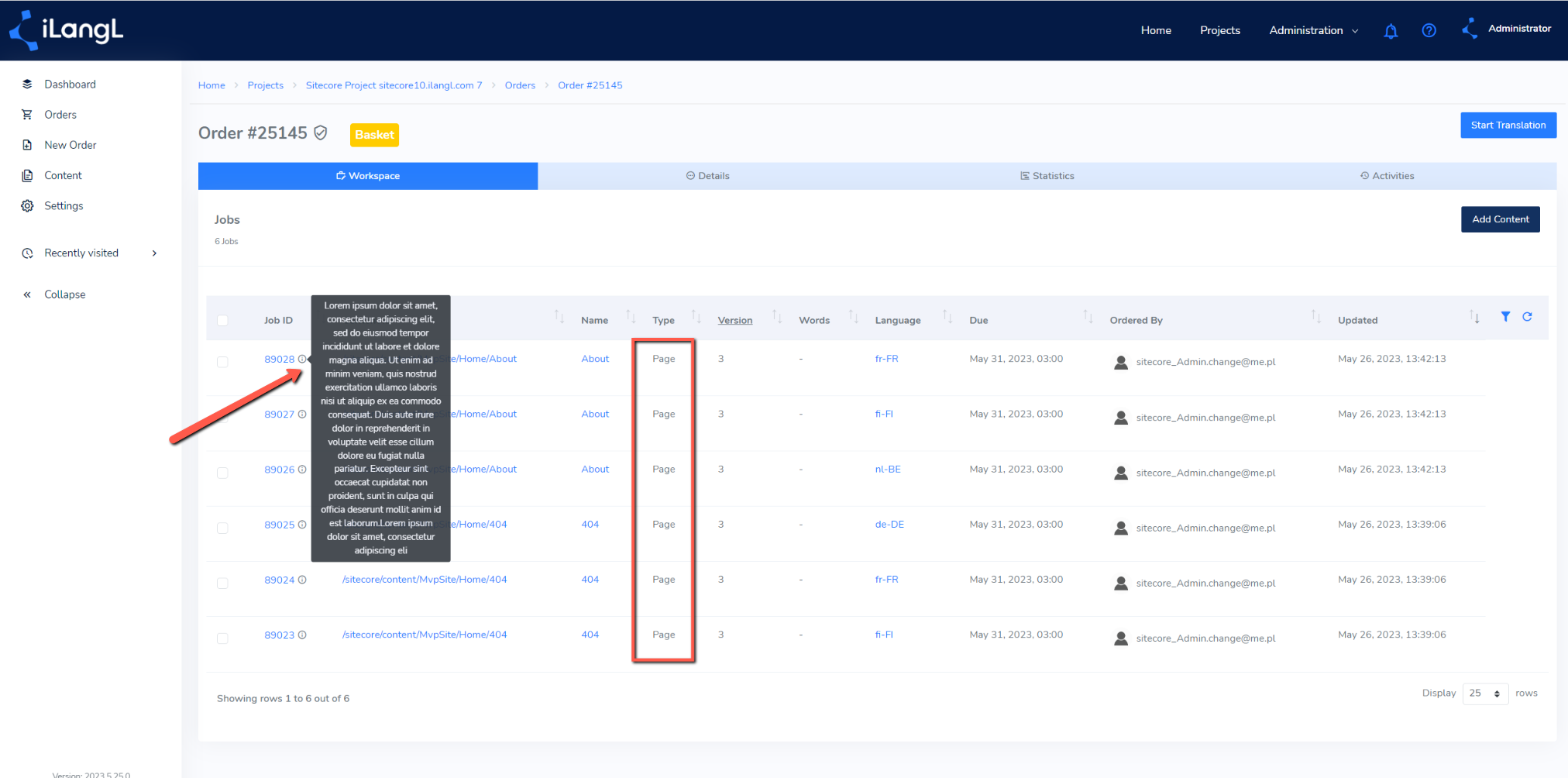This screenshot has width=1568, height=778.
Task: Sort by the Name column arrows
Action: pyautogui.click(x=631, y=316)
